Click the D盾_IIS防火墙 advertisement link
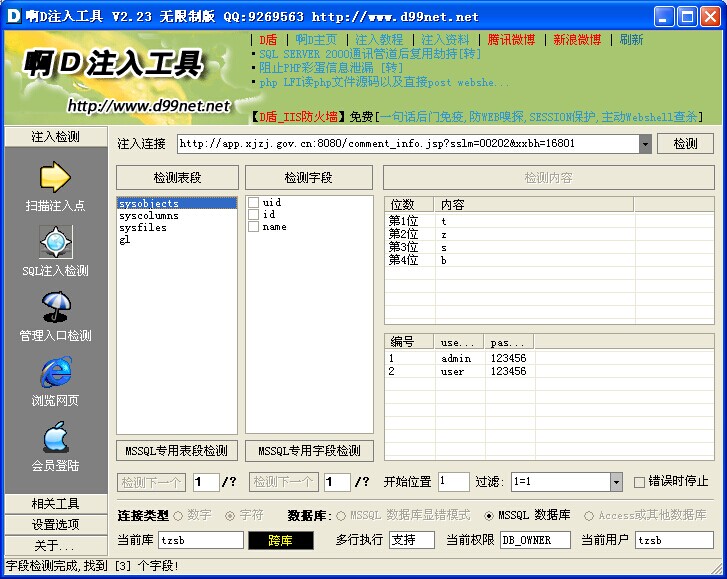This screenshot has width=727, height=579. (299, 117)
